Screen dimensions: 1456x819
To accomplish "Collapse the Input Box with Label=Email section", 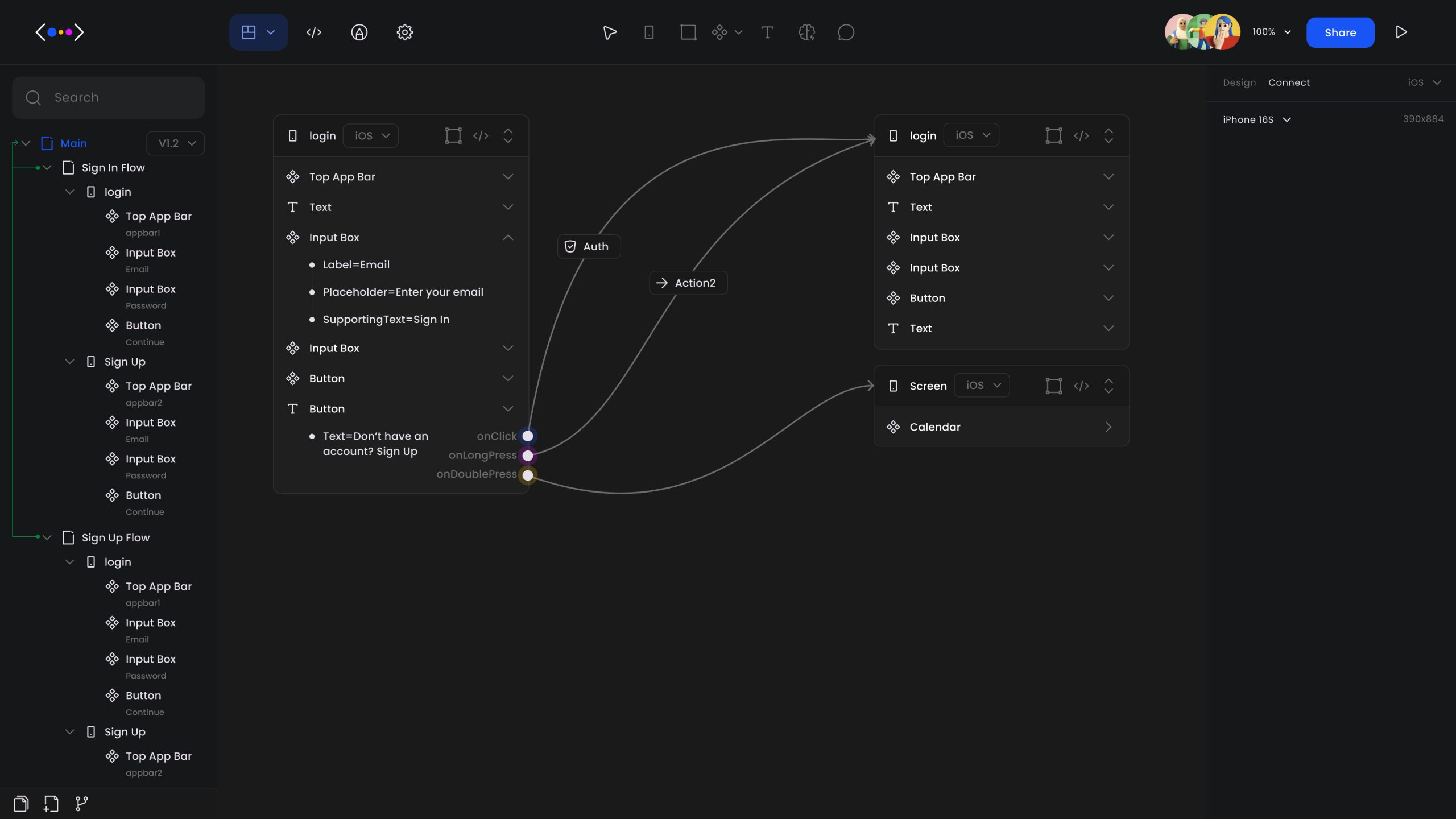I will (508, 237).
